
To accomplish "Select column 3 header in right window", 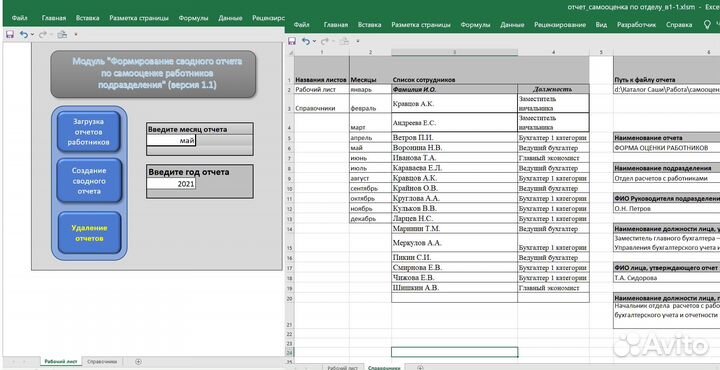I will [x=455, y=52].
